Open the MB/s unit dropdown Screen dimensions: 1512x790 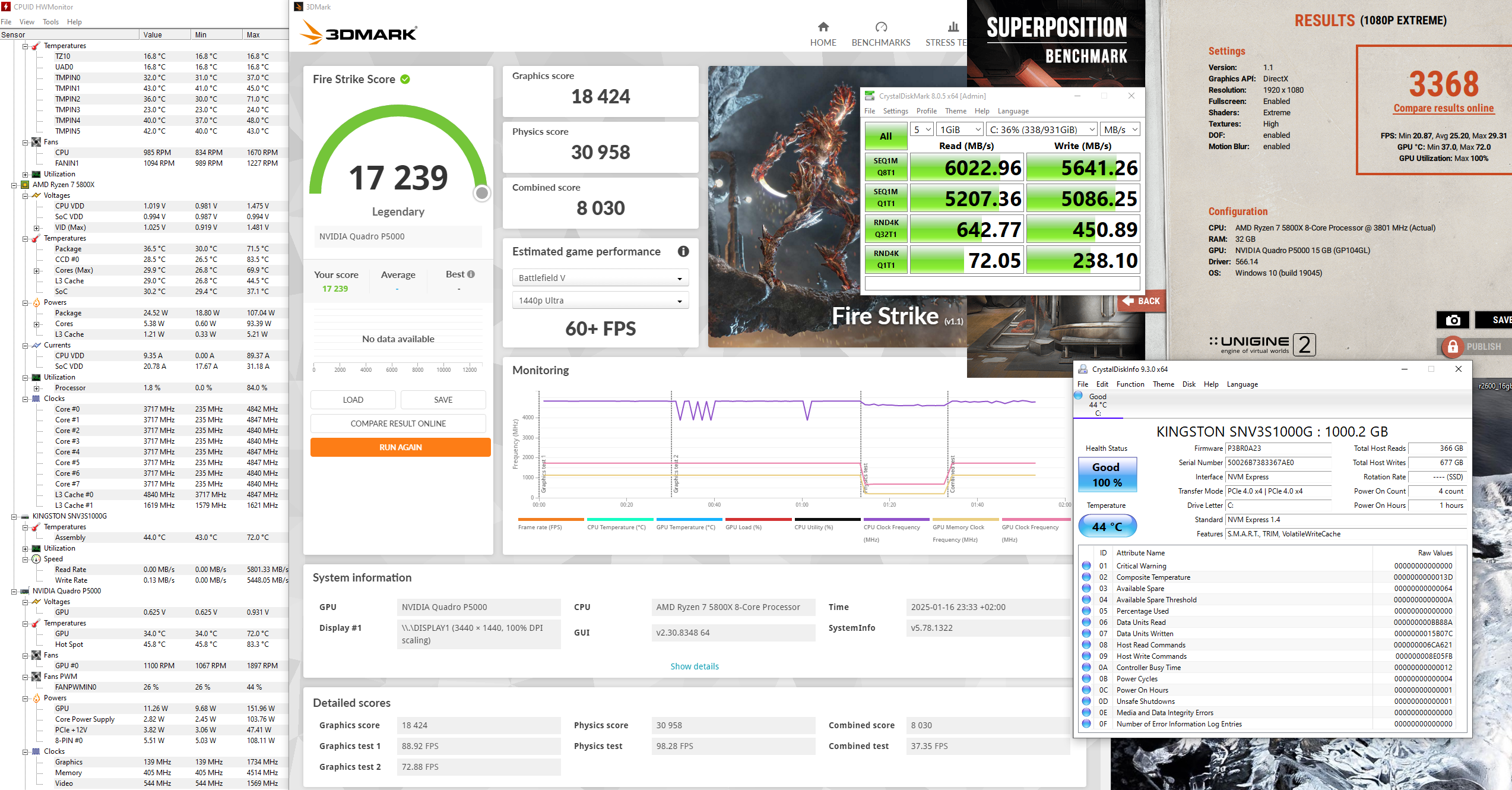coord(1120,129)
